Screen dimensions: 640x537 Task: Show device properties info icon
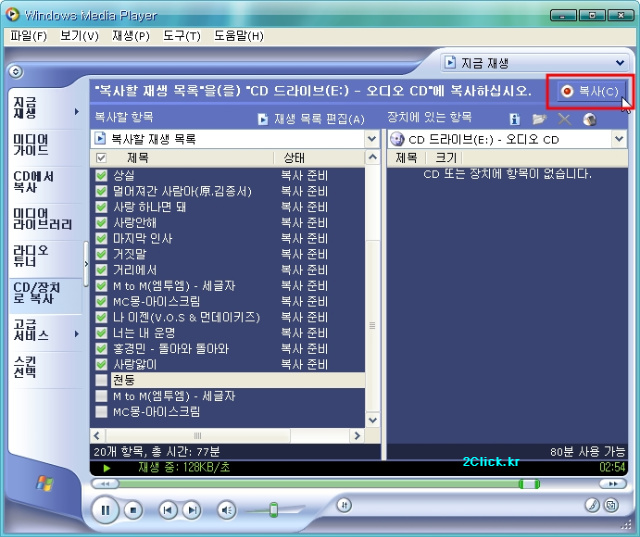[x=515, y=119]
